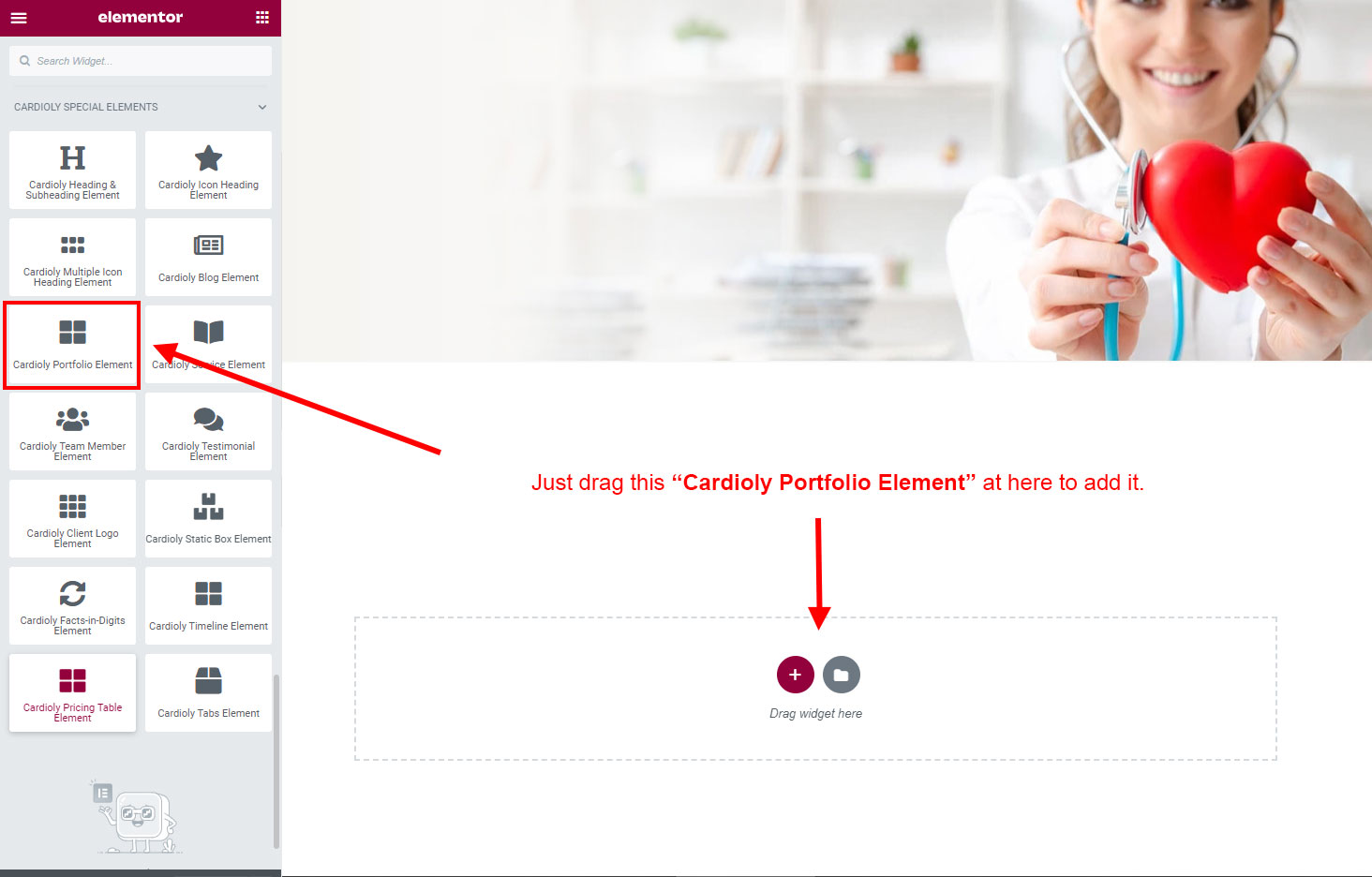
Task: Open template library folder button
Action: point(842,675)
